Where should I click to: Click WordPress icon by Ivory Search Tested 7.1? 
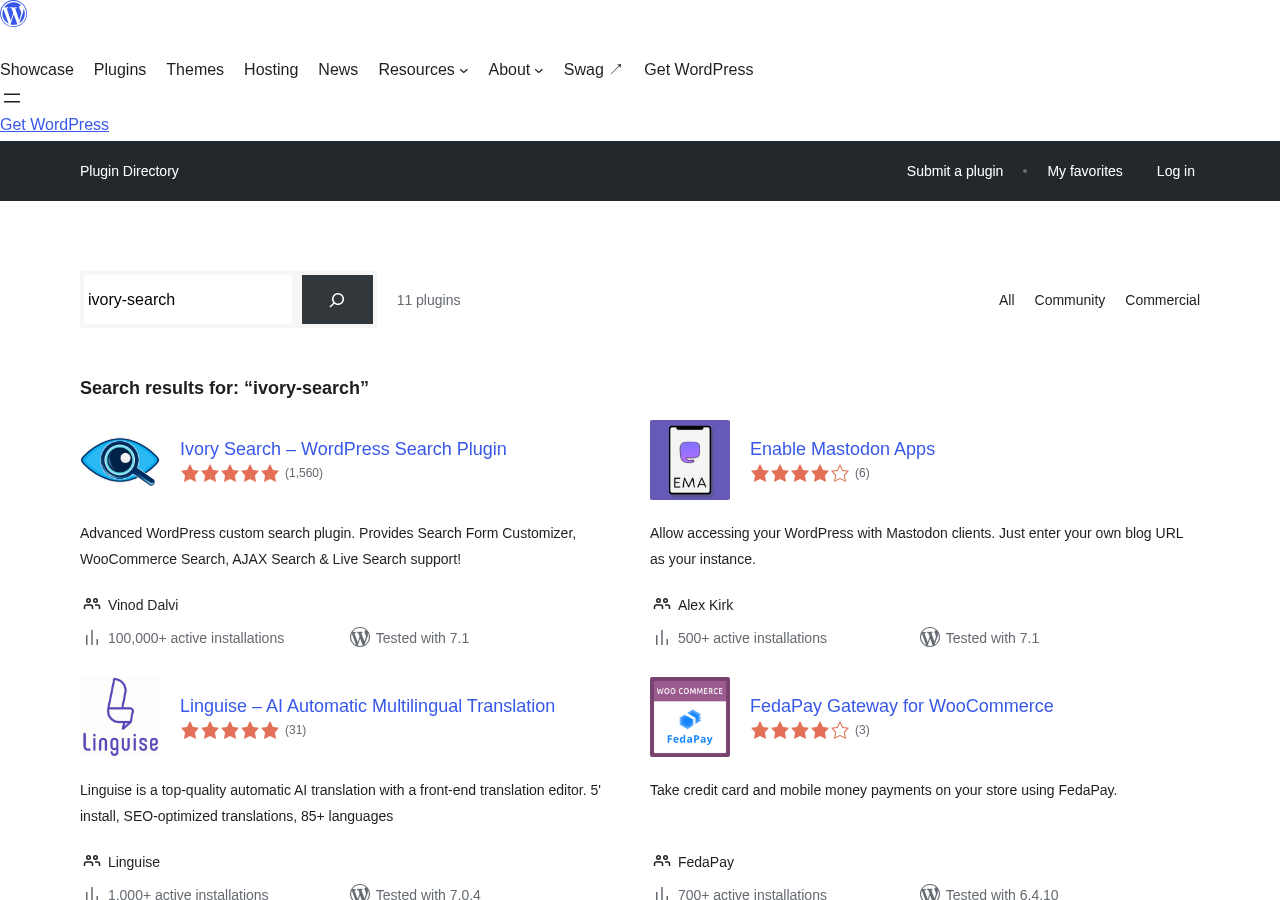(360, 637)
